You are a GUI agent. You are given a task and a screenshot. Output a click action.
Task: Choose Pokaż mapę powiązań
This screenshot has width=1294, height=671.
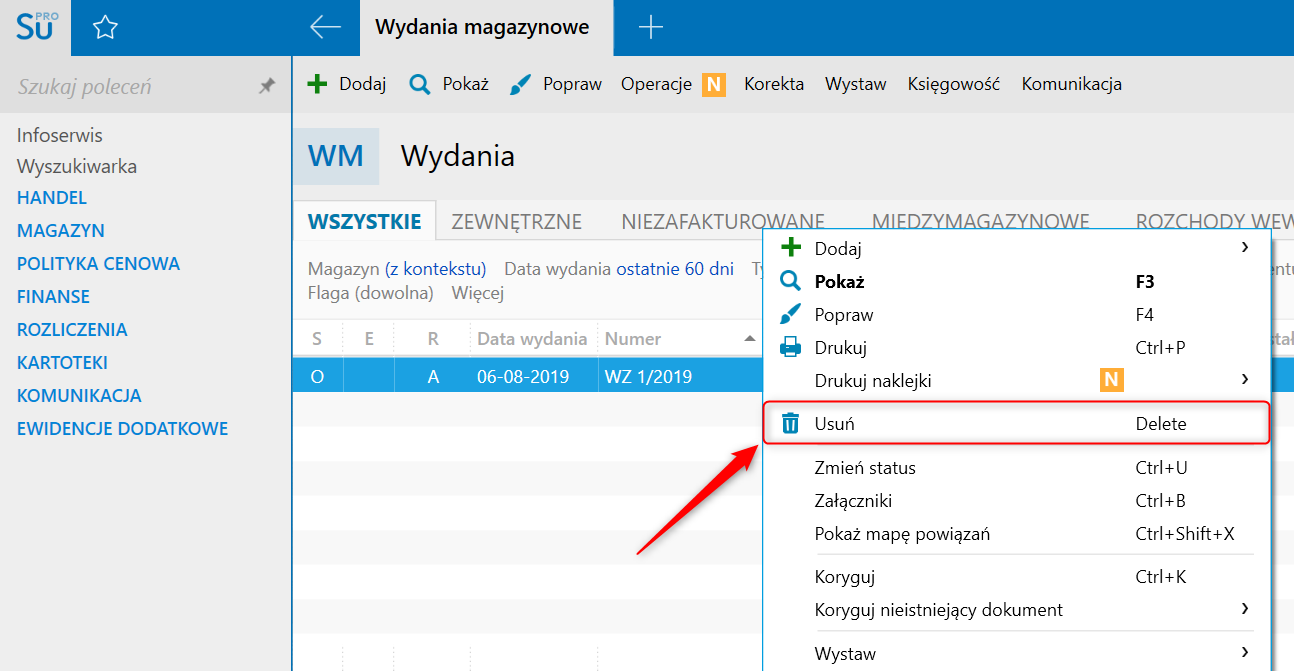1017,533
